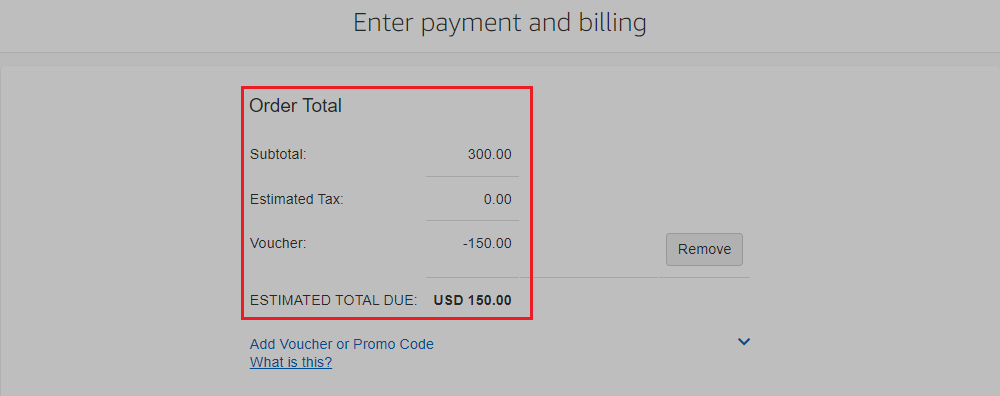Viewport: 1000px width, 396px height.
Task: Click the divider line under the Estimated Tax amount
Action: point(472,221)
